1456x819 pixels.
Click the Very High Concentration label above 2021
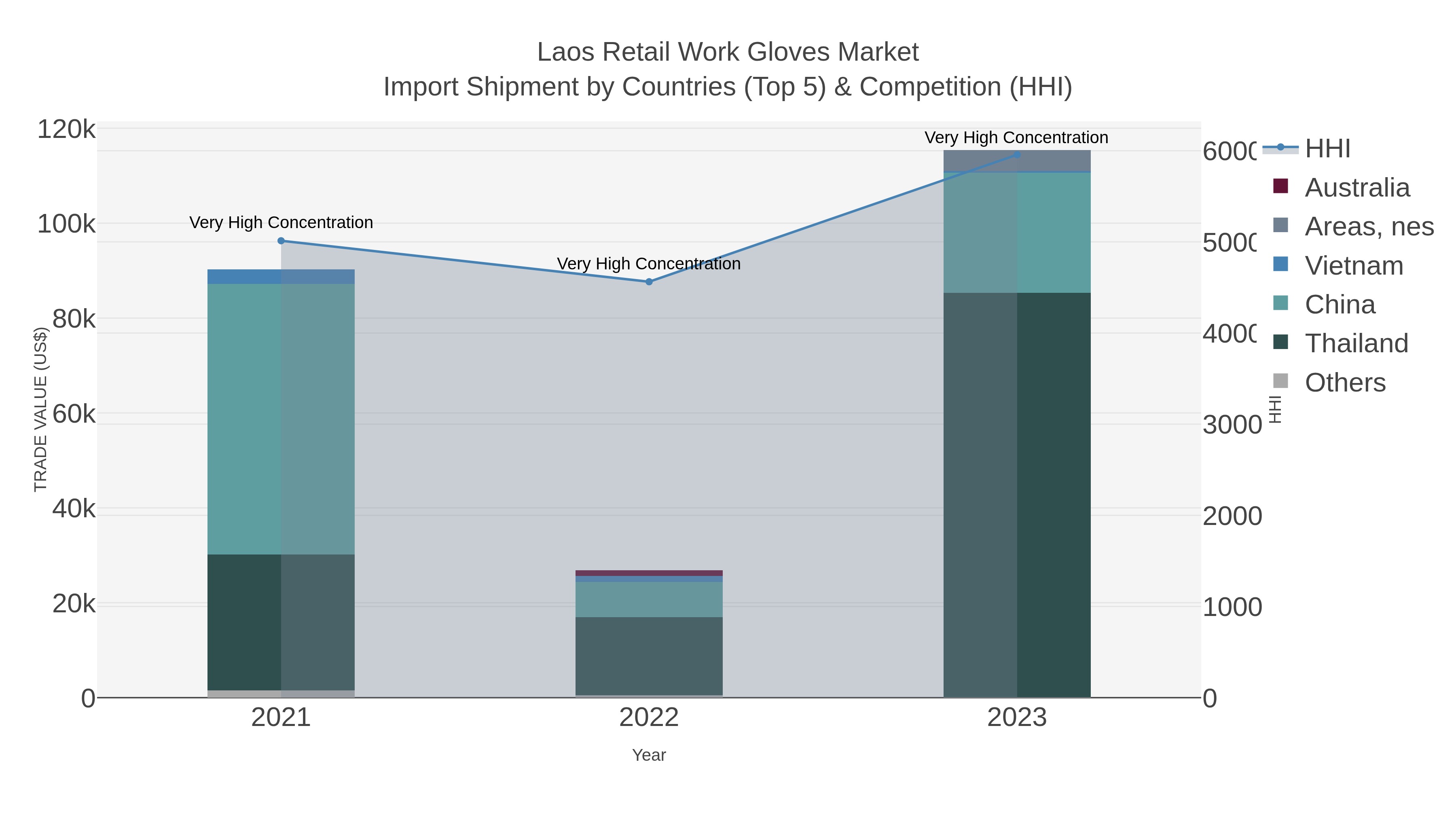click(281, 223)
